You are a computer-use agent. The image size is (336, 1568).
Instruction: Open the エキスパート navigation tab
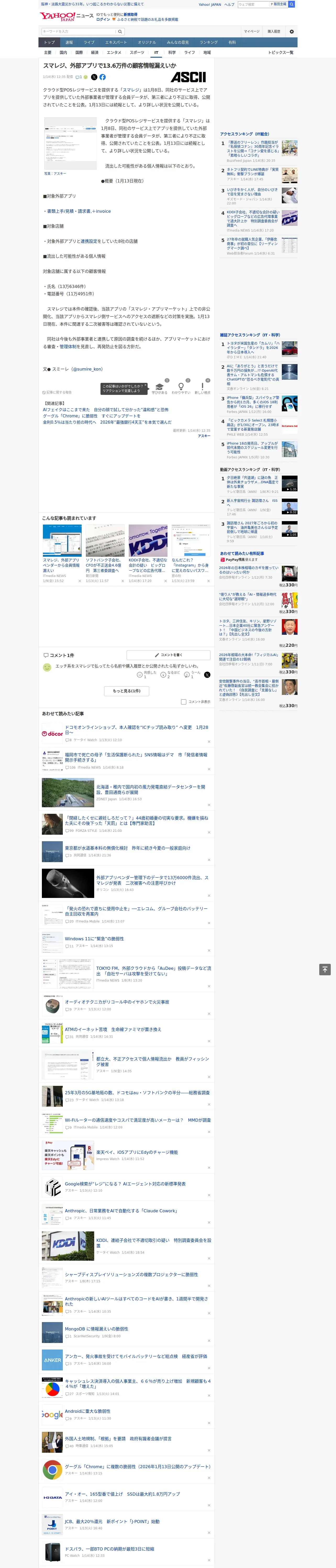point(116,43)
